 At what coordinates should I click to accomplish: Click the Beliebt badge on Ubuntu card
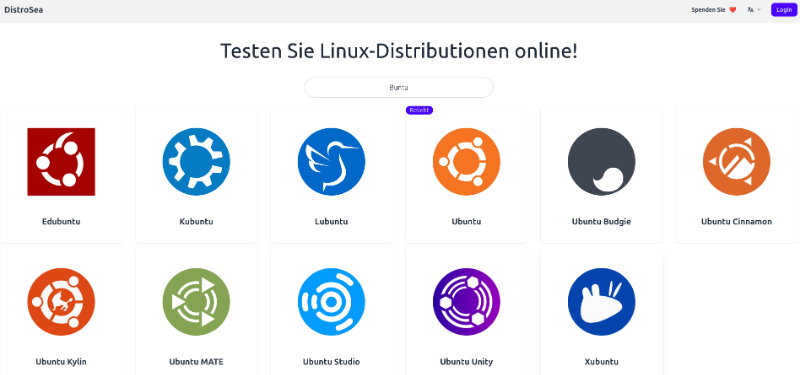(419, 110)
